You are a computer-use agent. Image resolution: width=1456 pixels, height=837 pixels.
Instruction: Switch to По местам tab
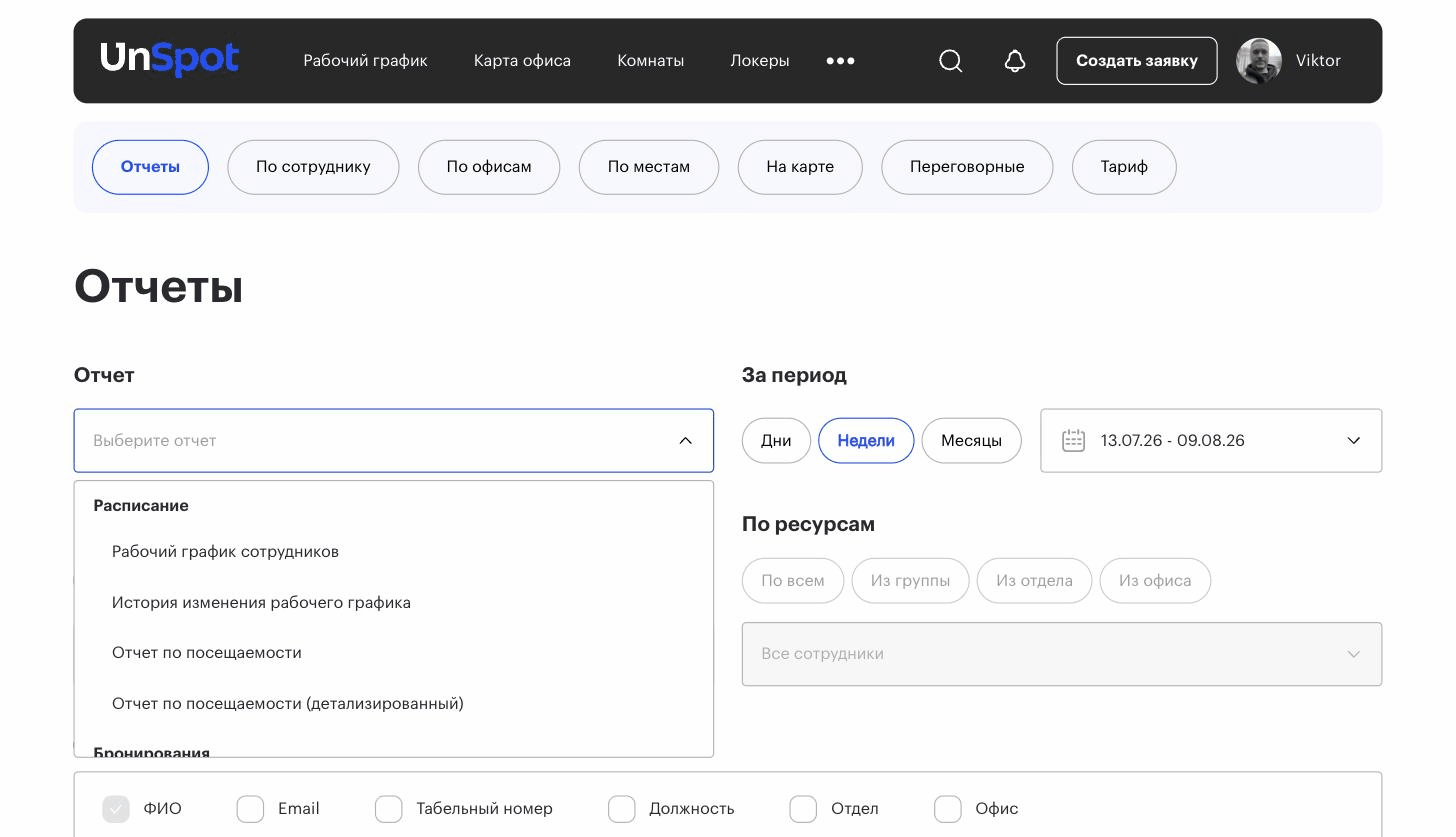click(x=649, y=167)
